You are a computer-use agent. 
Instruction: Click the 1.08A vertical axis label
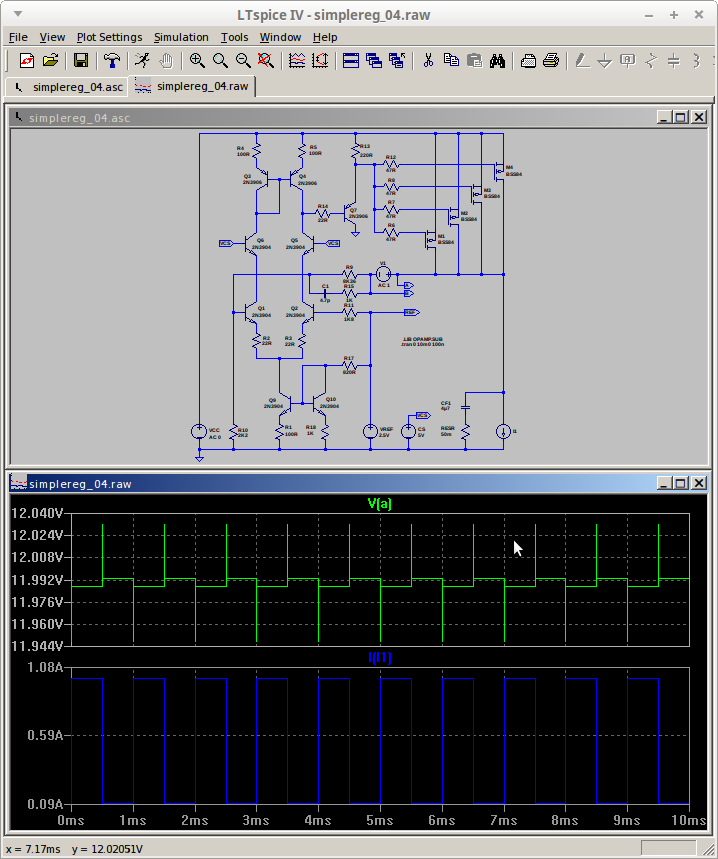pos(45,667)
